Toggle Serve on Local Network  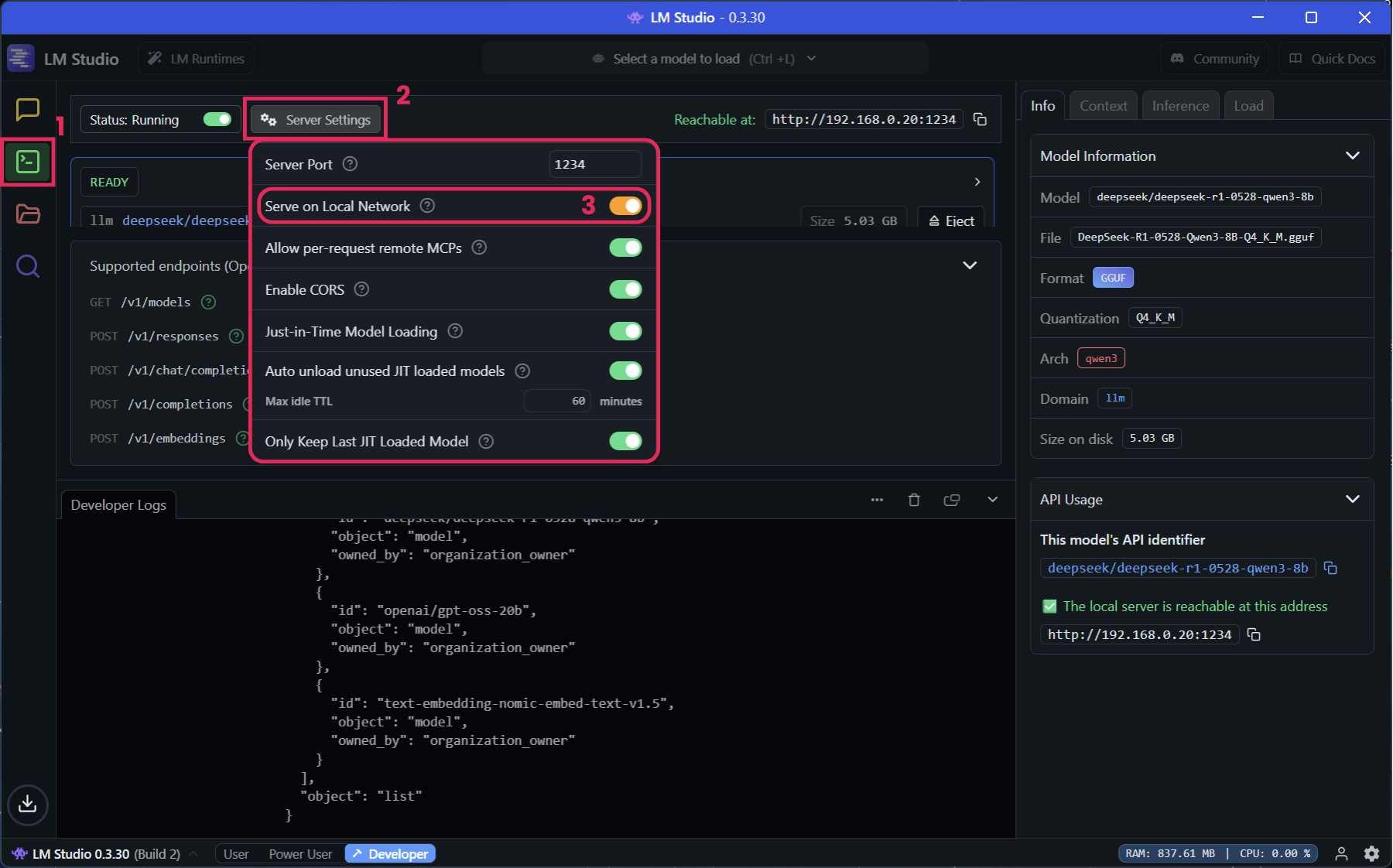(x=625, y=206)
